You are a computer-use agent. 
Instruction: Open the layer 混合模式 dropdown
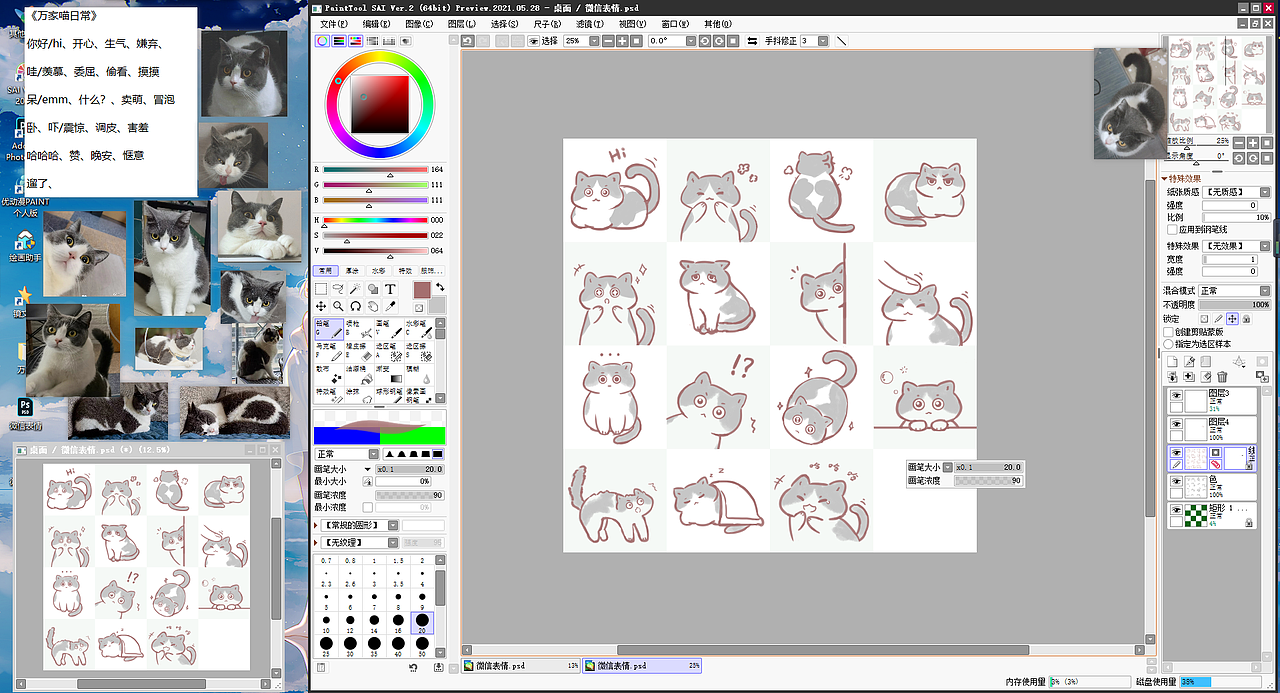pyautogui.click(x=1265, y=291)
